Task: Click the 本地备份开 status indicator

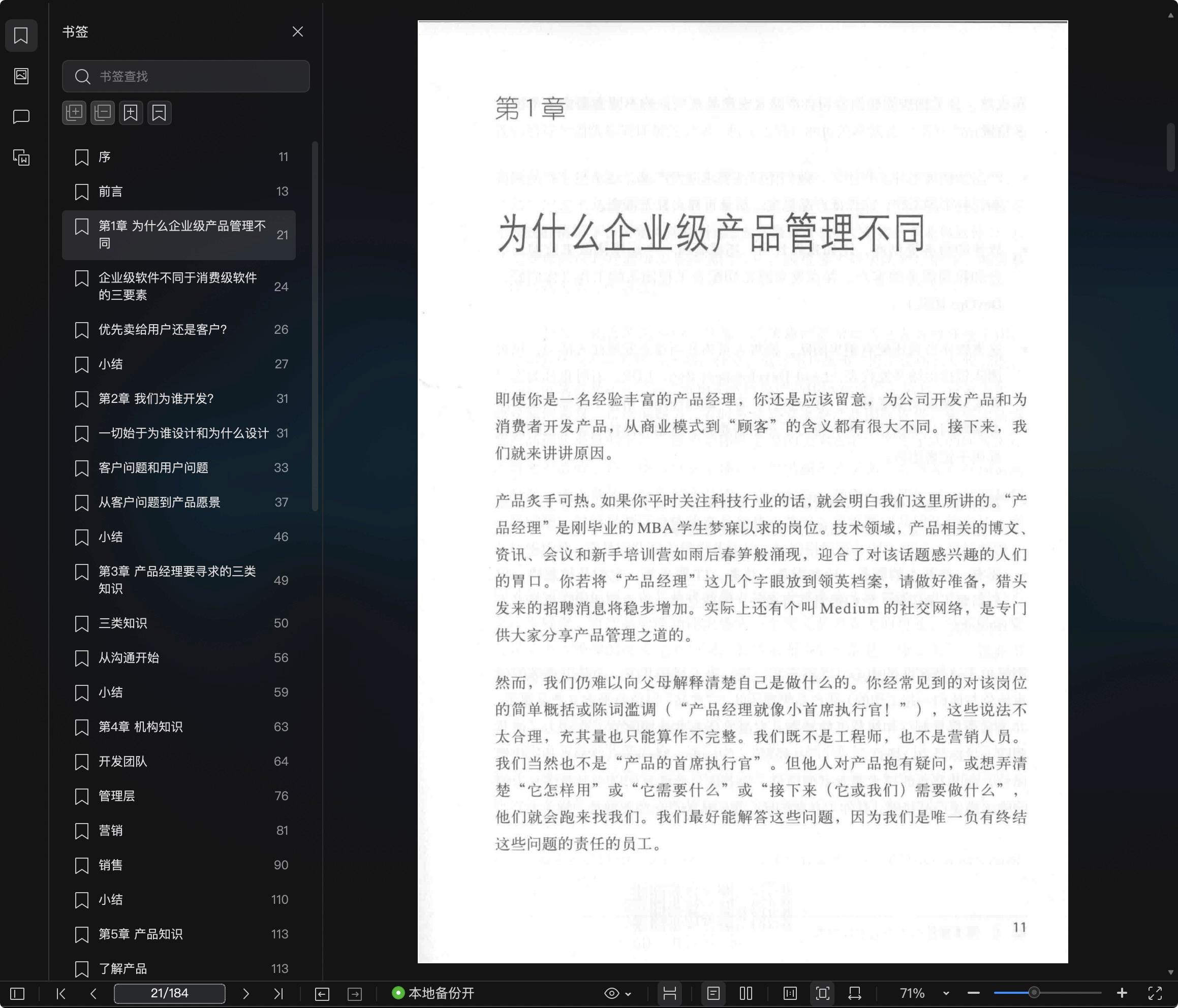Action: click(433, 993)
